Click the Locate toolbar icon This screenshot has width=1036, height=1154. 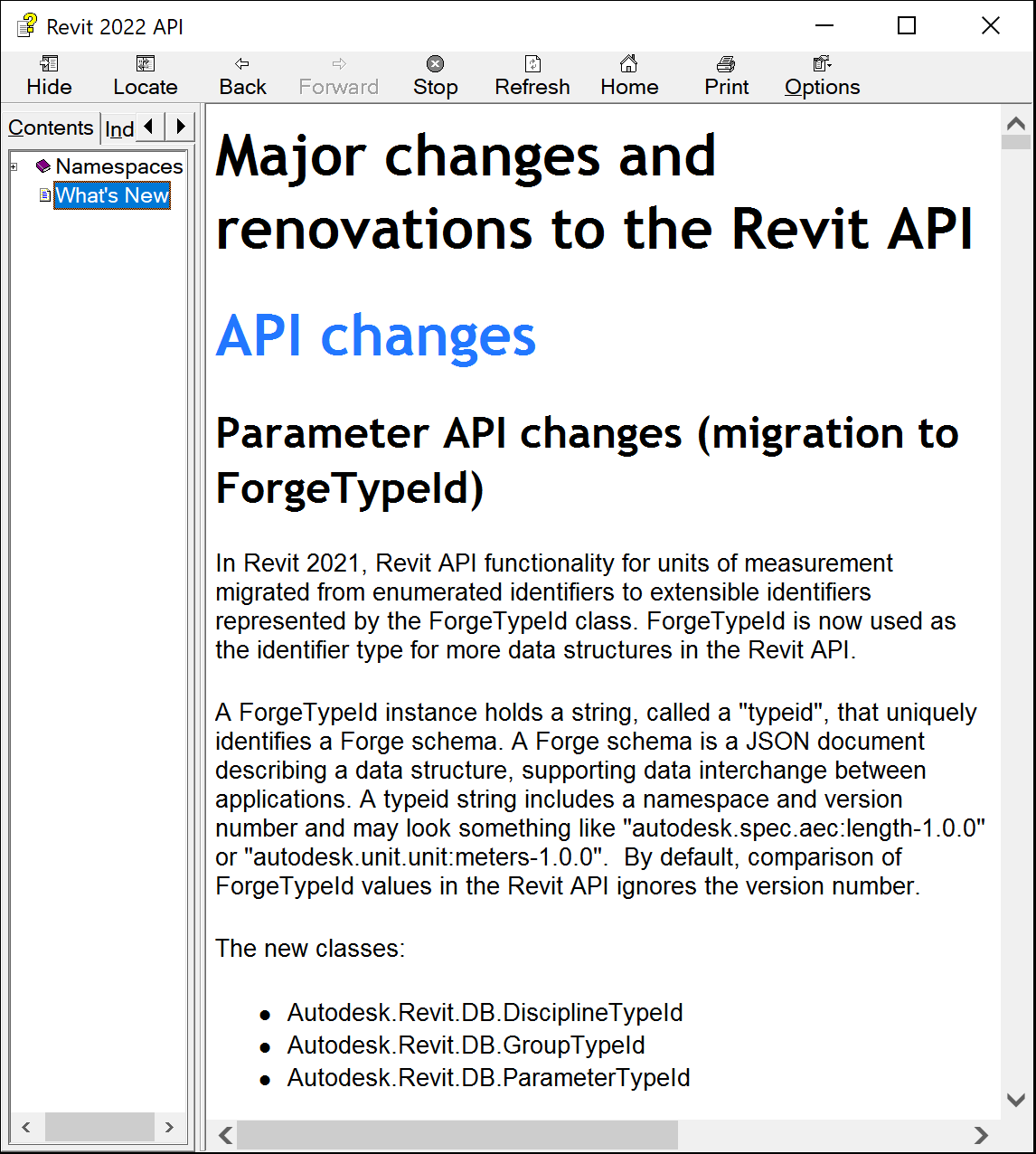click(x=145, y=75)
